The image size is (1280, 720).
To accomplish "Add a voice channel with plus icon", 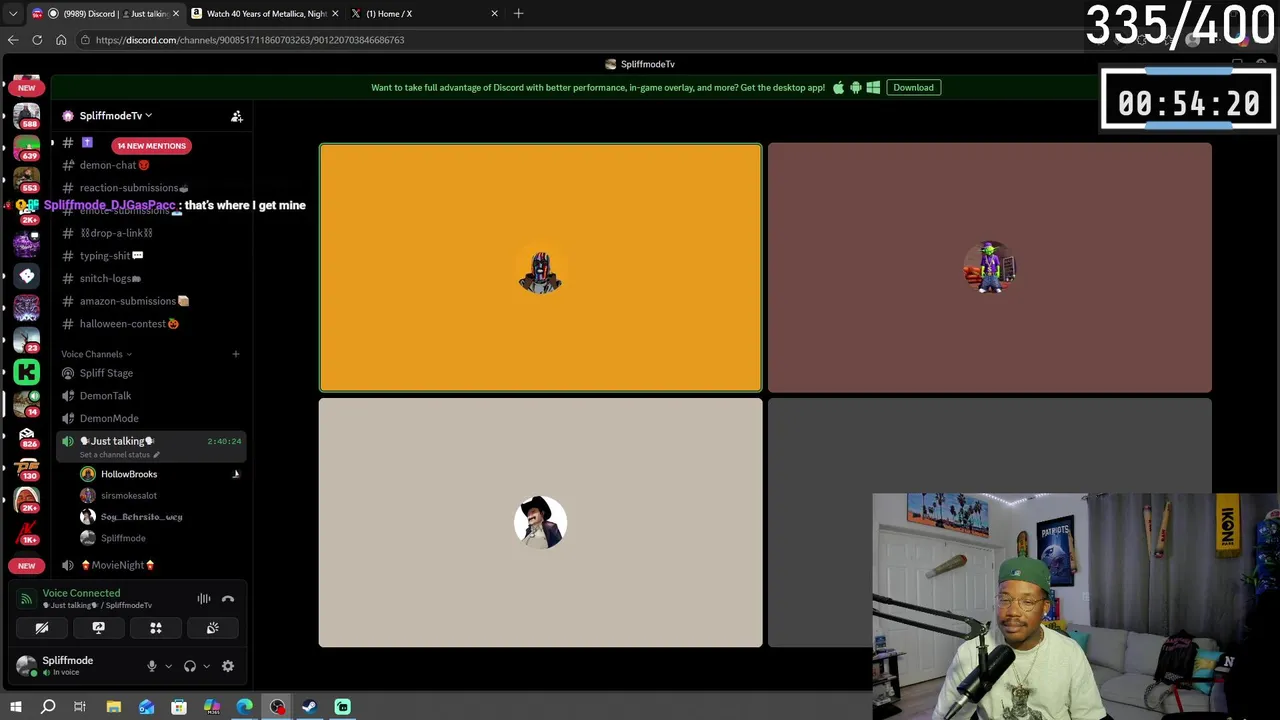I will click(x=236, y=354).
